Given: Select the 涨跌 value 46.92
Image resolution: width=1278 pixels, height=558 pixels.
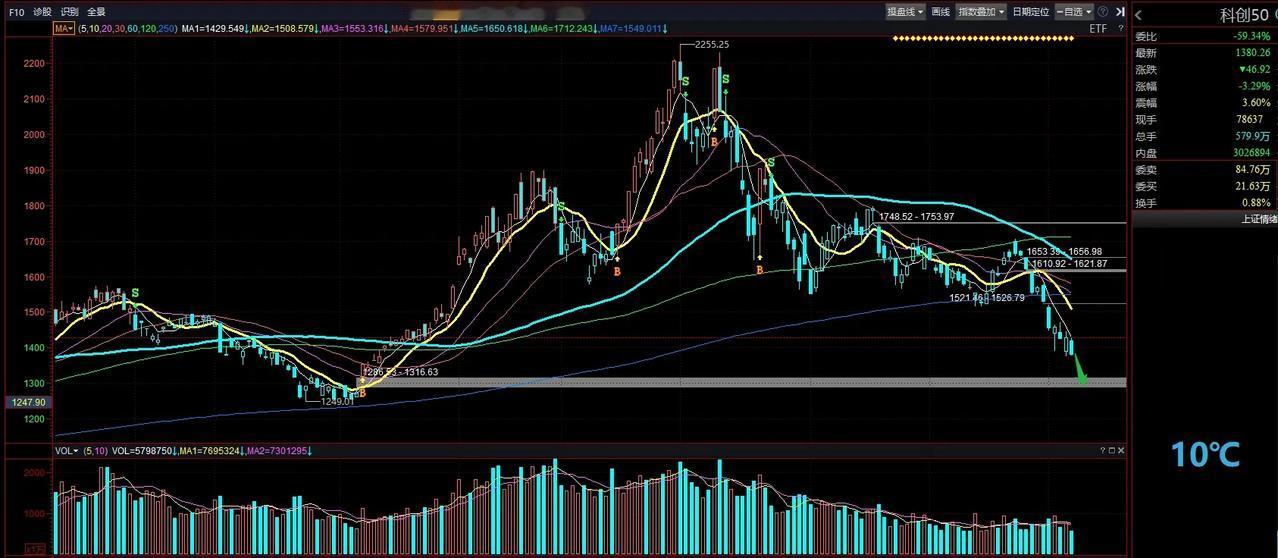Looking at the screenshot, I should tap(1254, 69).
